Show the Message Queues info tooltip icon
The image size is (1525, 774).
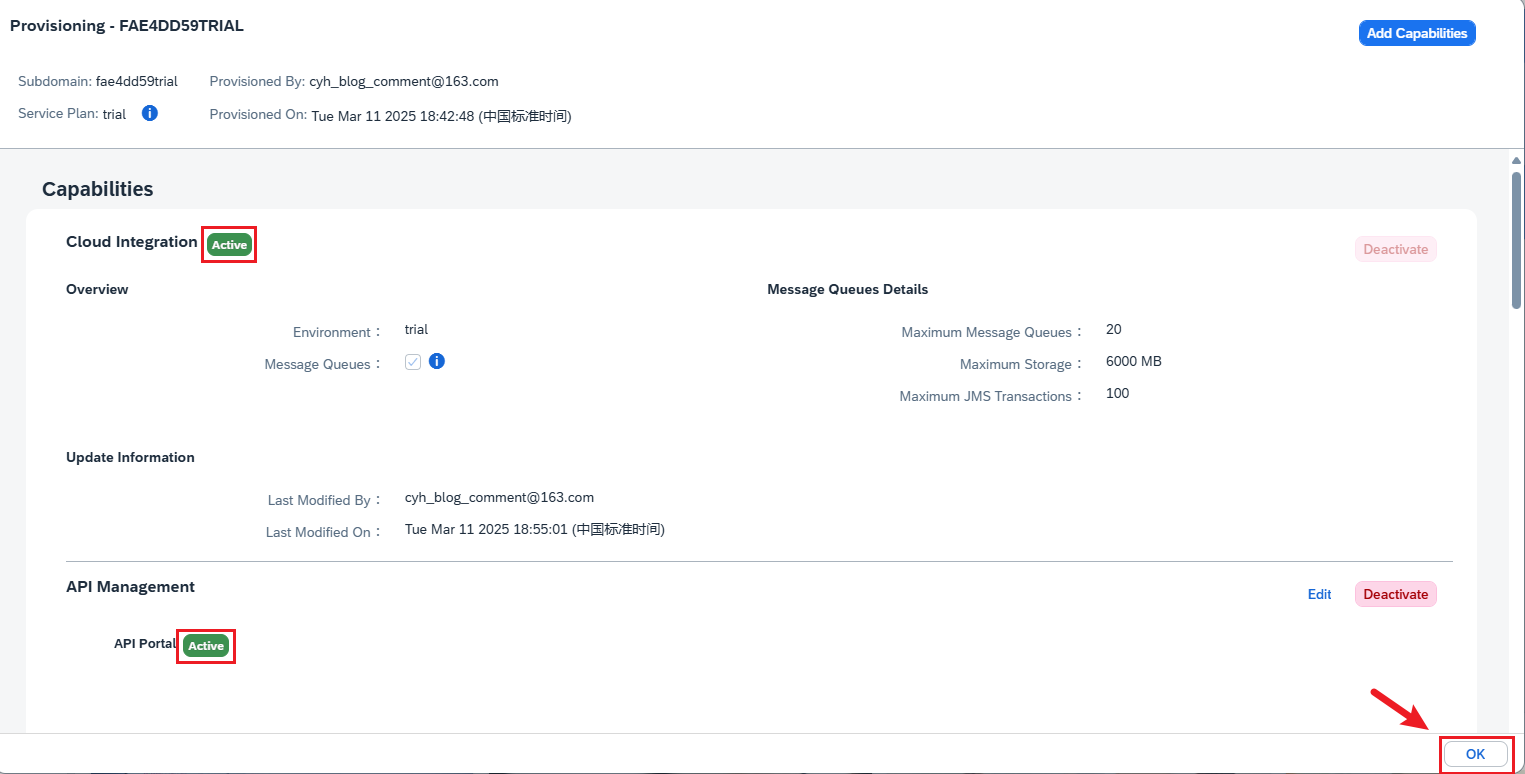coord(436,361)
